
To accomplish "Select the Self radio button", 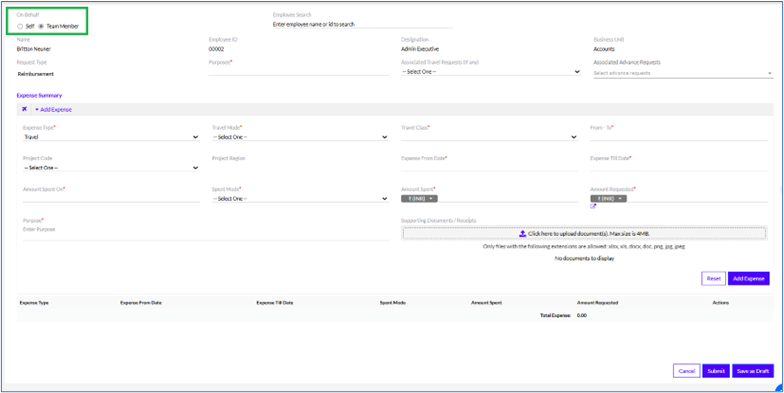I will (20, 26).
